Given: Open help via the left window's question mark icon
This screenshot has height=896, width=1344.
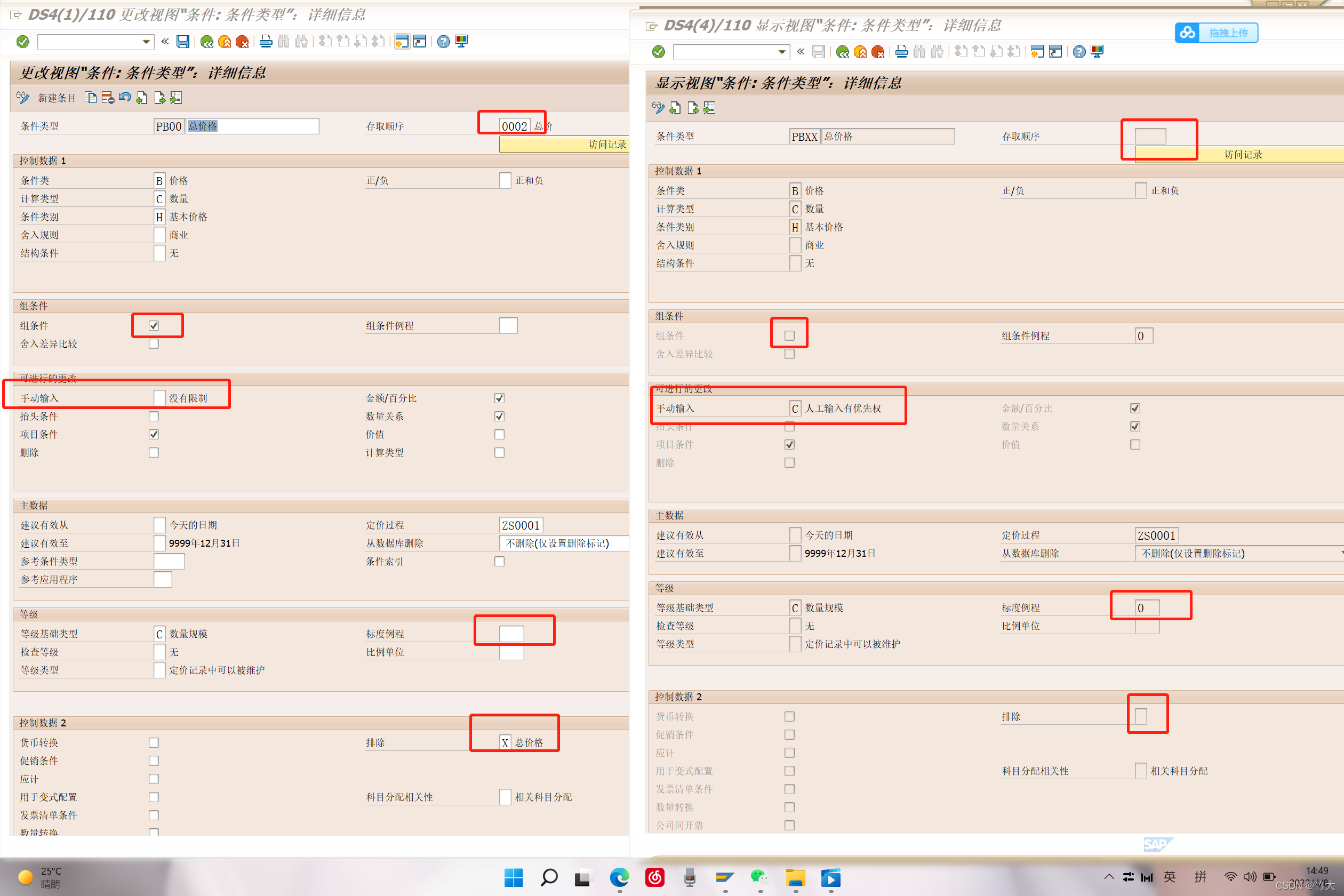Looking at the screenshot, I should [443, 42].
